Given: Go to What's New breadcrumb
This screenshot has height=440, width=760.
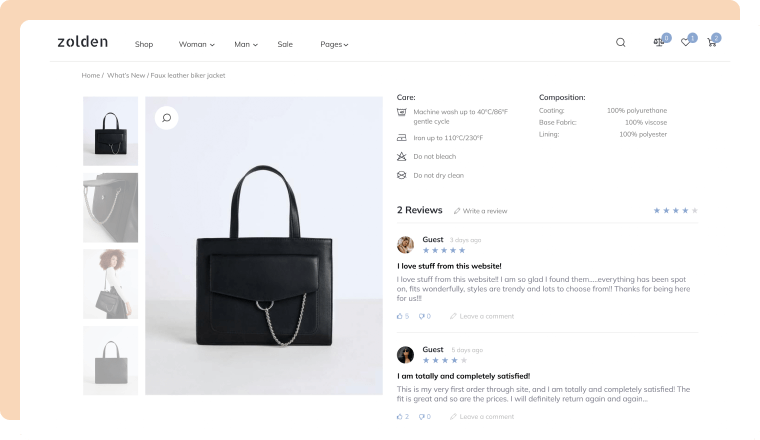Looking at the screenshot, I should coord(126,75).
